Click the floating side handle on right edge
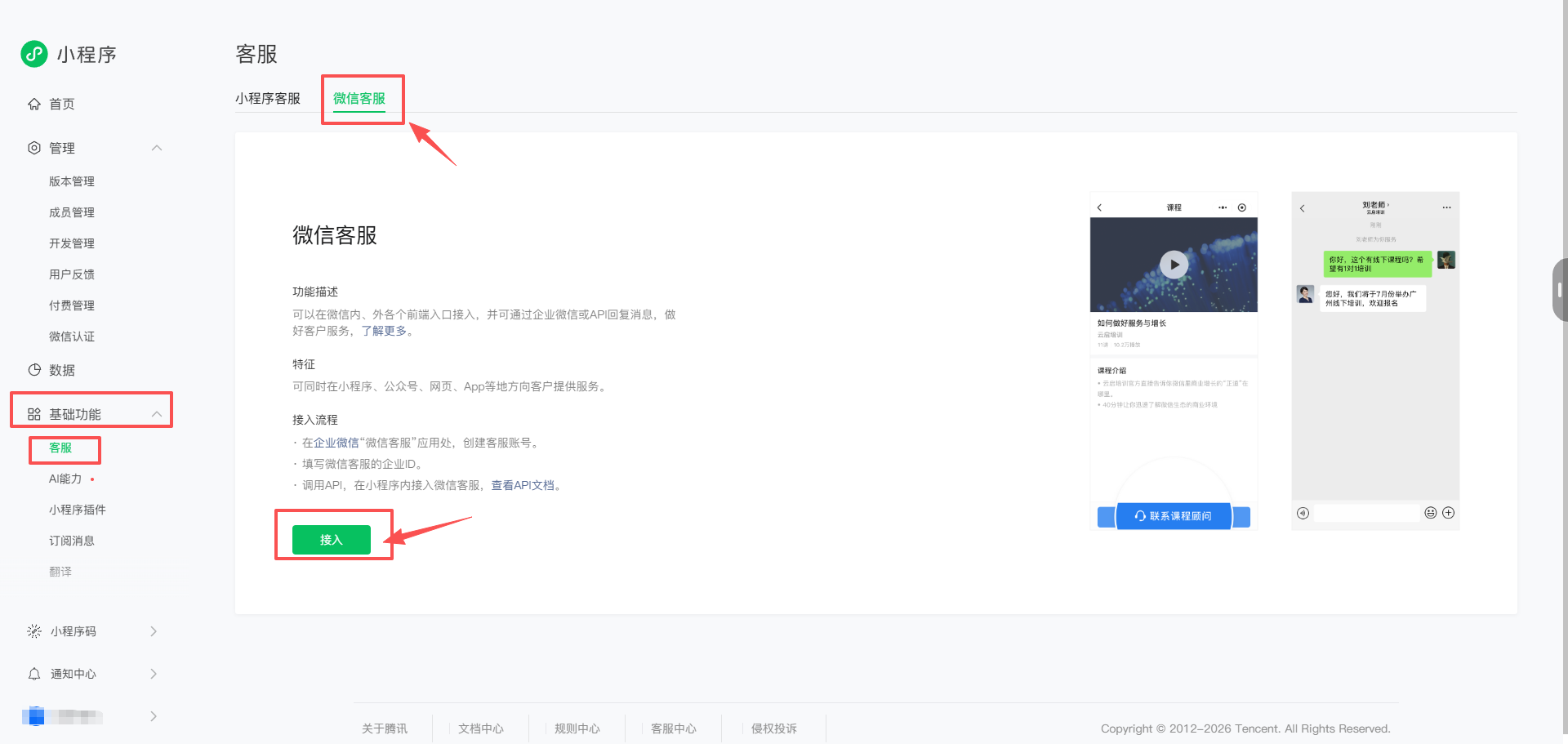The image size is (1568, 744). [1560, 290]
